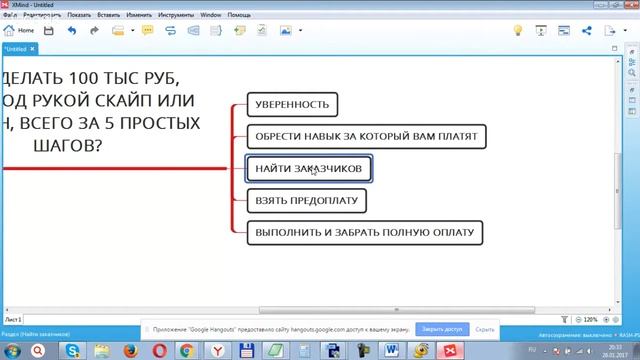
Task: Open the Window menu
Action: coord(211,15)
